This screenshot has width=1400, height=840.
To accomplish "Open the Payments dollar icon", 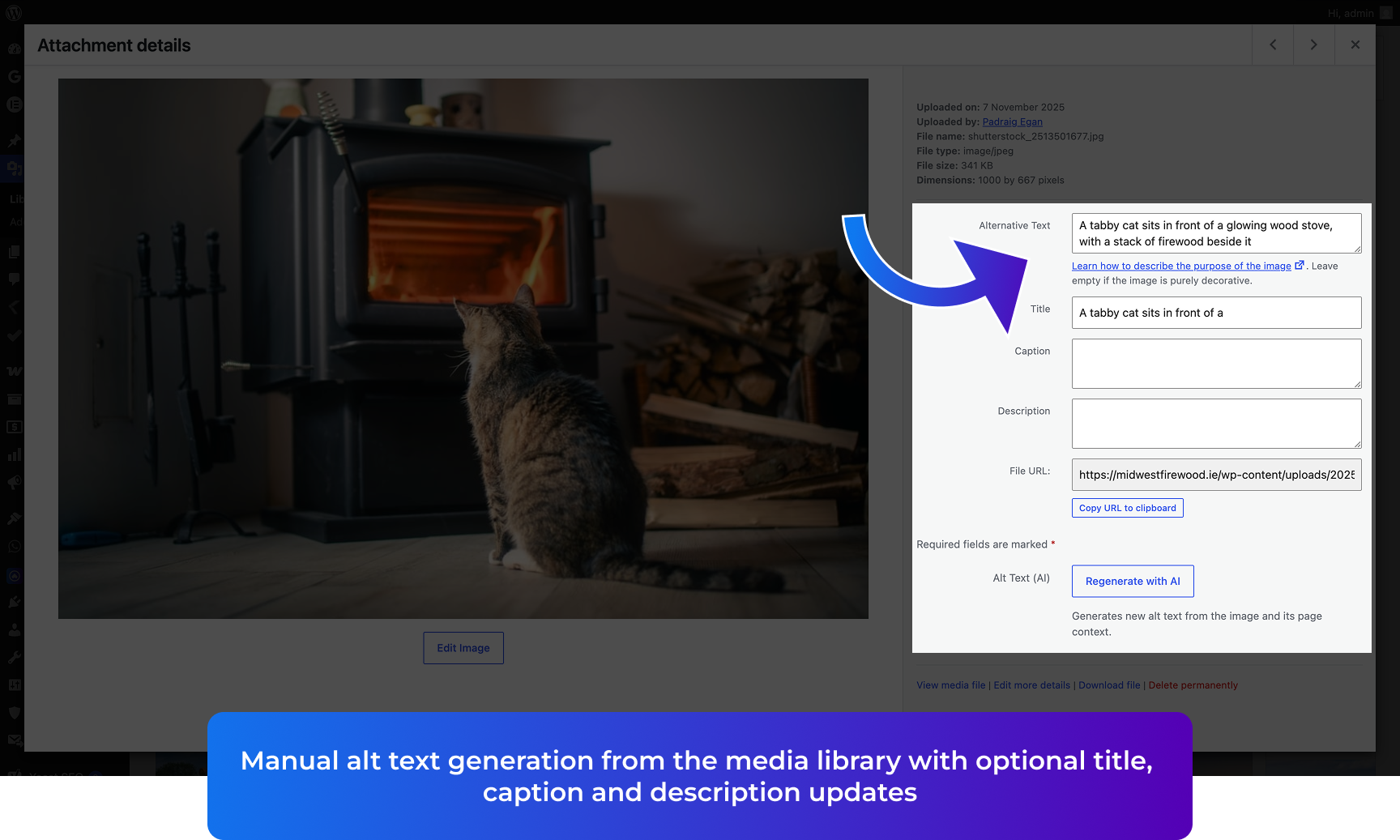I will tap(14, 427).
